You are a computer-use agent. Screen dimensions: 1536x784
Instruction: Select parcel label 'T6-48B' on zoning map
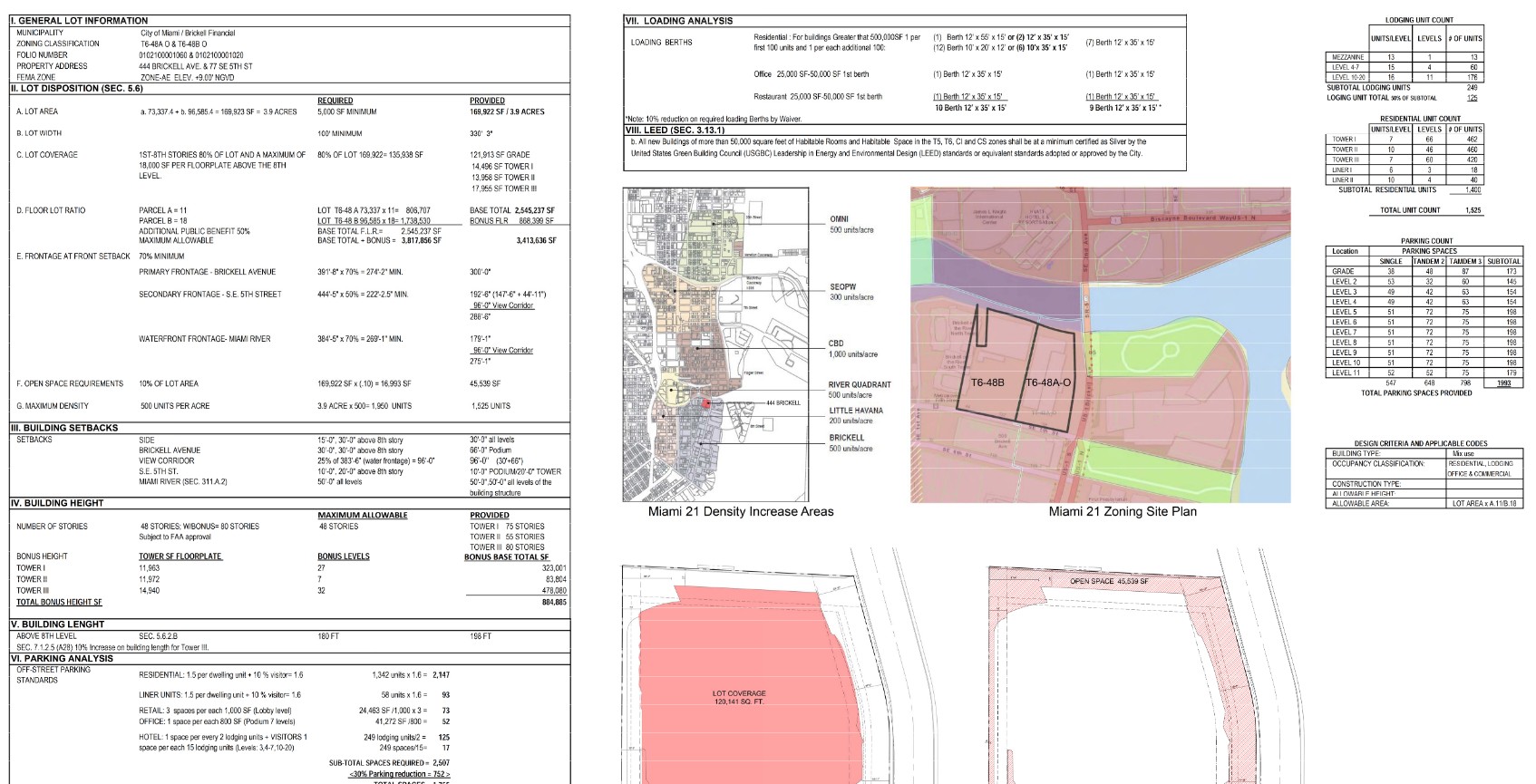[x=987, y=382]
